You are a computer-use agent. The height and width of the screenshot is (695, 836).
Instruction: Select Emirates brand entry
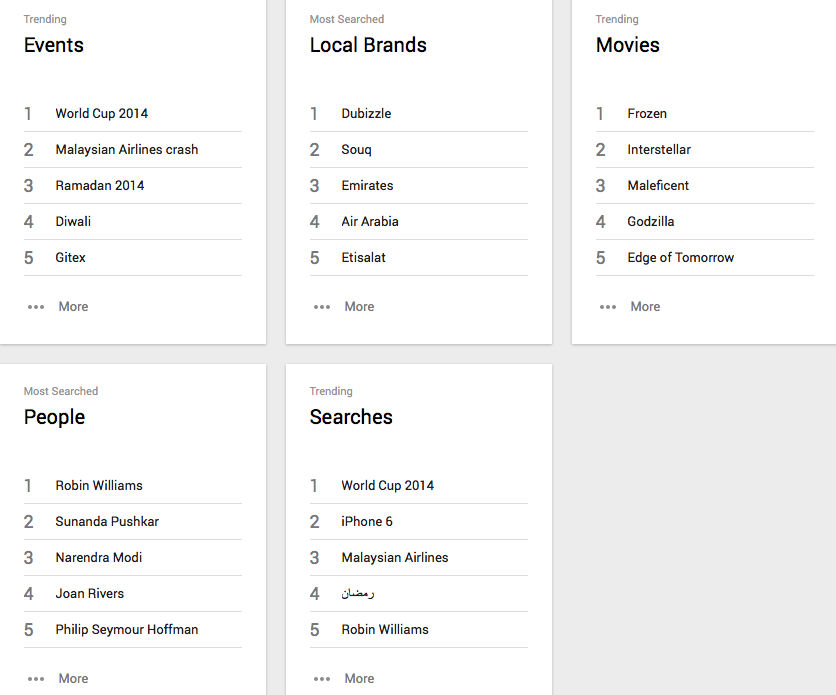point(367,186)
